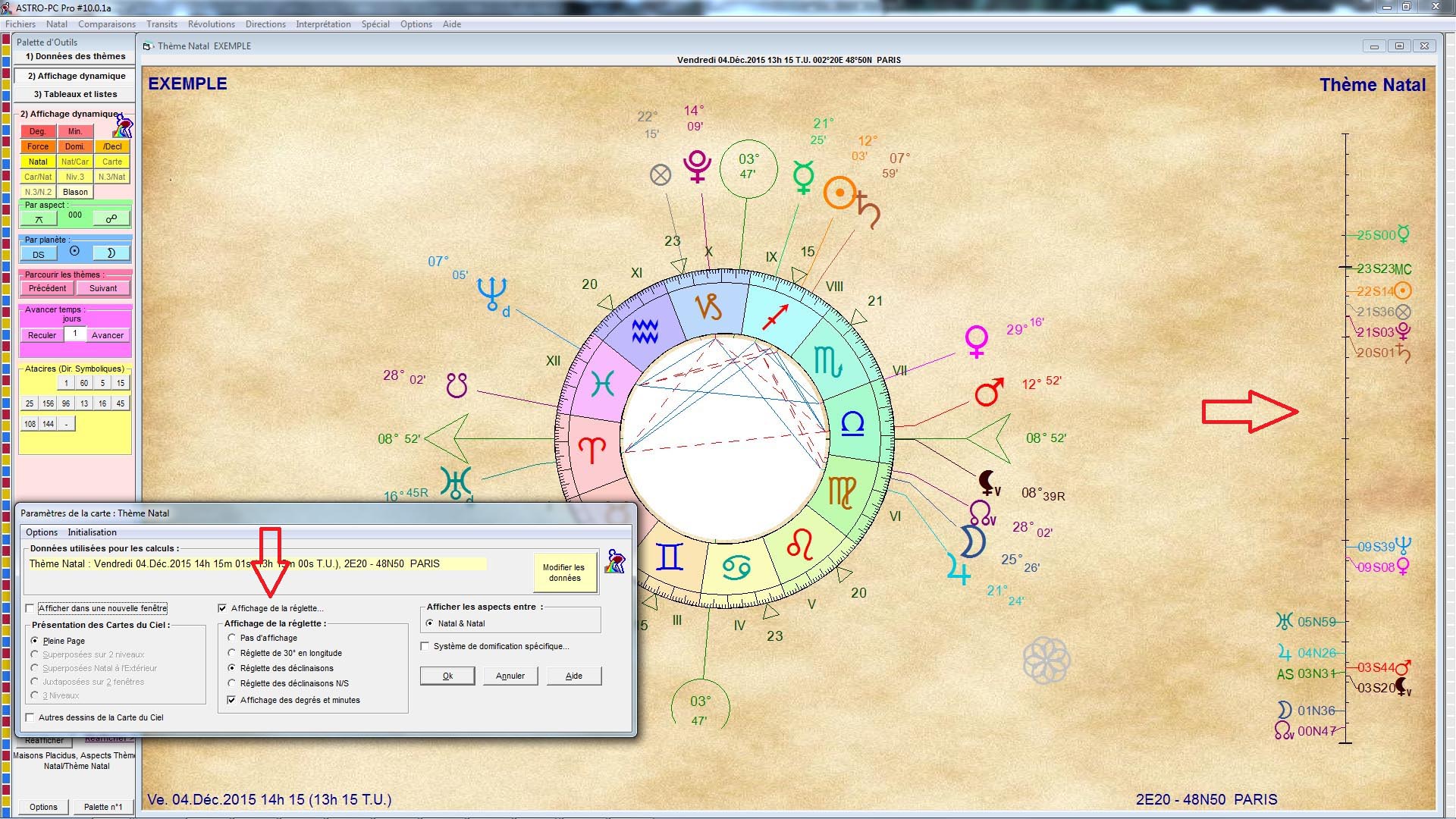1456x819 pixels.
Task: Click the Uranus symbol at 16°45R
Action: (x=456, y=482)
